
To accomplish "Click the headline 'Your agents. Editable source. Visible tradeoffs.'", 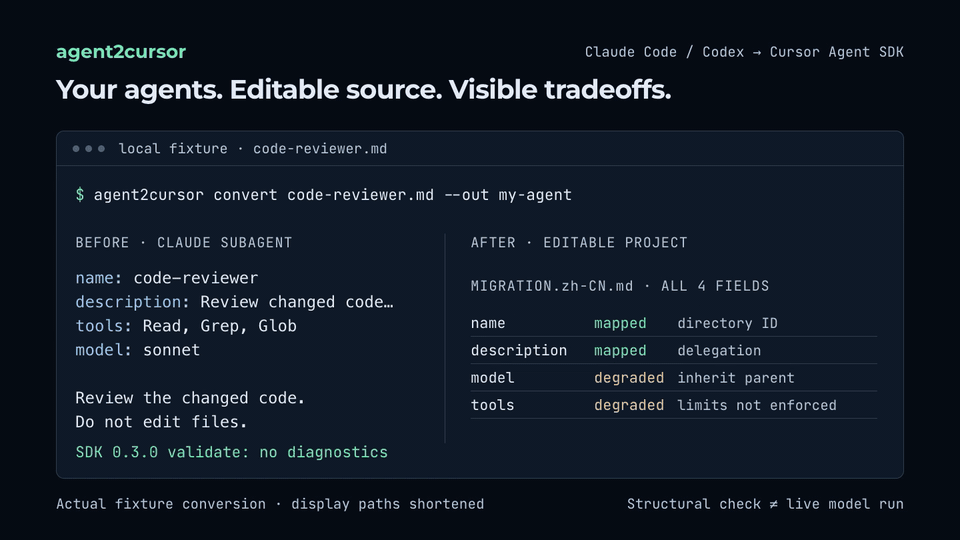I will [363, 90].
